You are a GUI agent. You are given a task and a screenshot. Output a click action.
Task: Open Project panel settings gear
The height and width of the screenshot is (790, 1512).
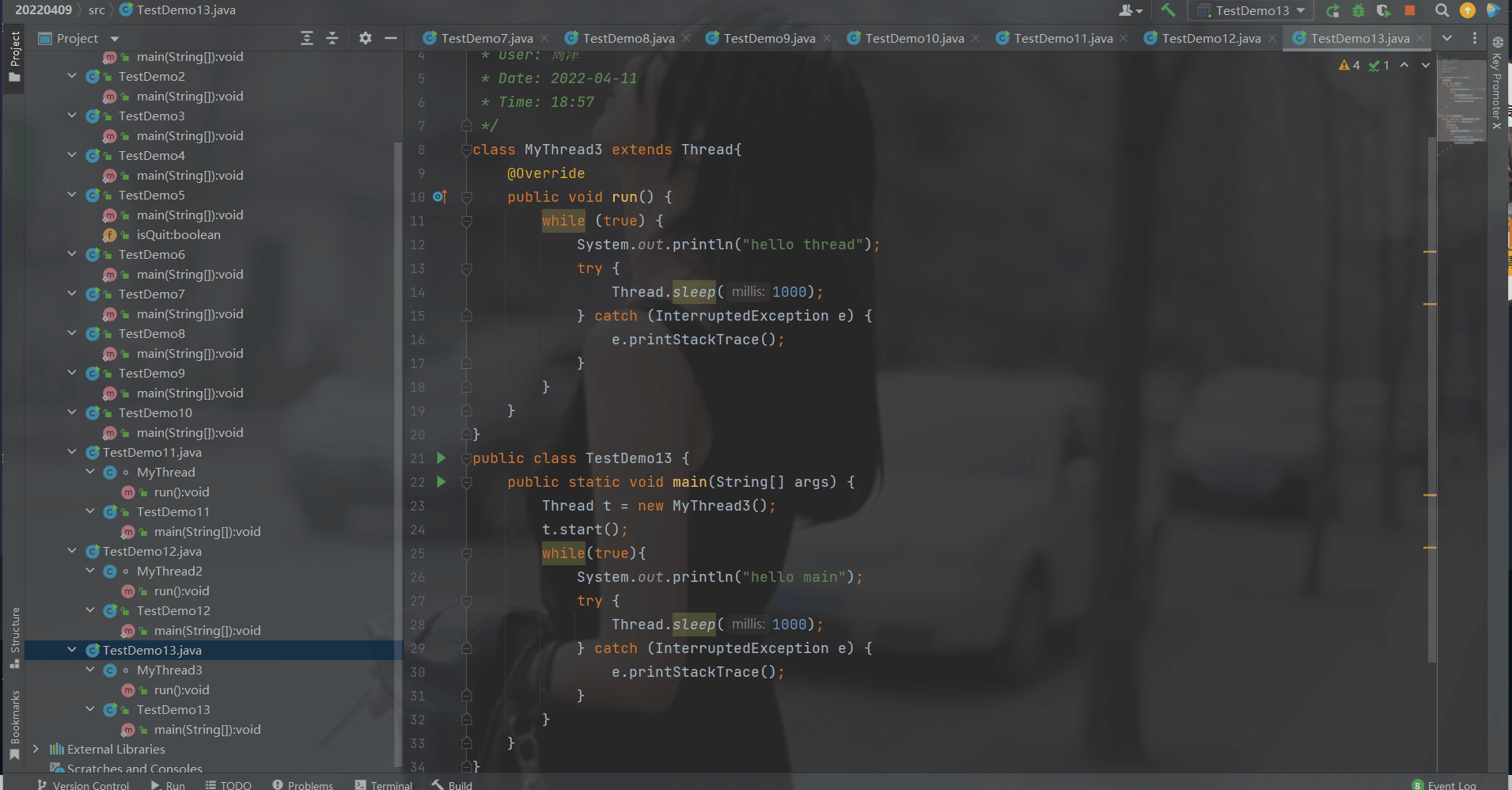point(365,38)
